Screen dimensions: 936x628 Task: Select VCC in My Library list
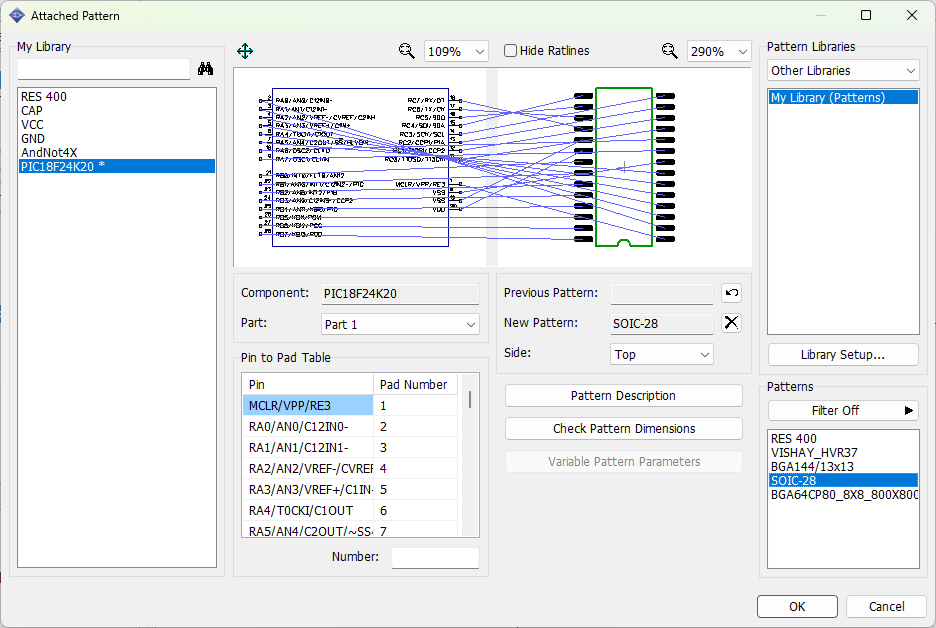[117, 125]
